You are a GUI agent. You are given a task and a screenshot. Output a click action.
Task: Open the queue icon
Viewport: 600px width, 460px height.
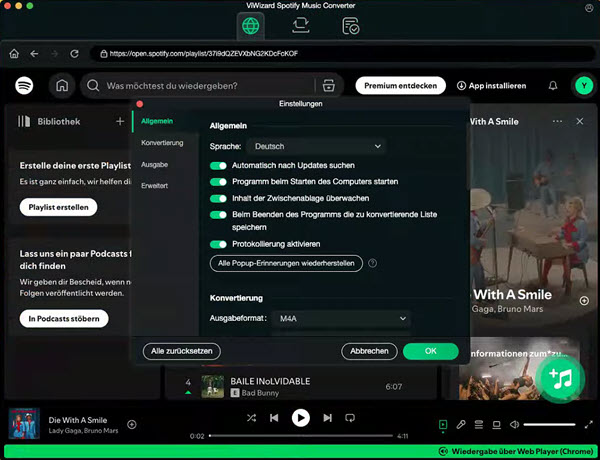pyautogui.click(x=479, y=424)
